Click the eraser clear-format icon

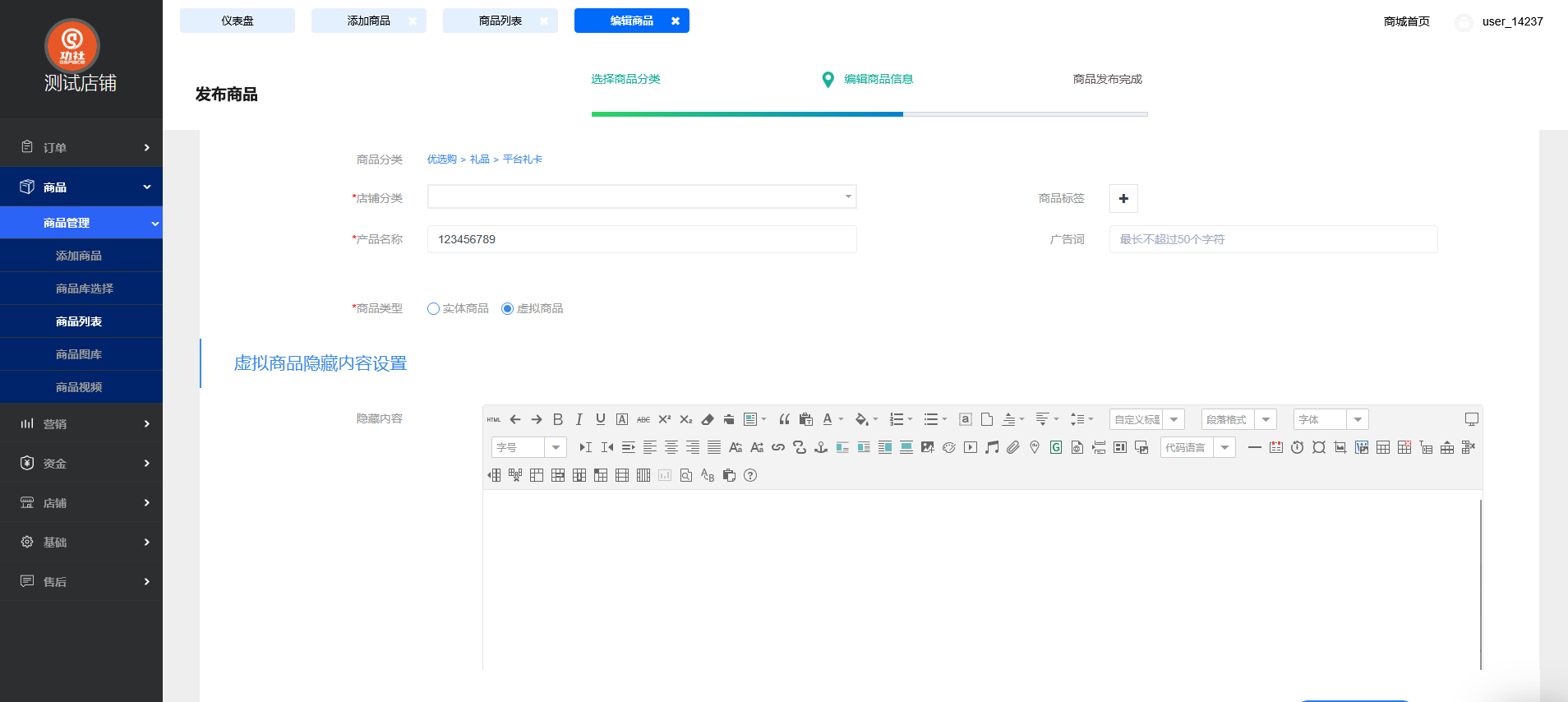click(x=708, y=419)
